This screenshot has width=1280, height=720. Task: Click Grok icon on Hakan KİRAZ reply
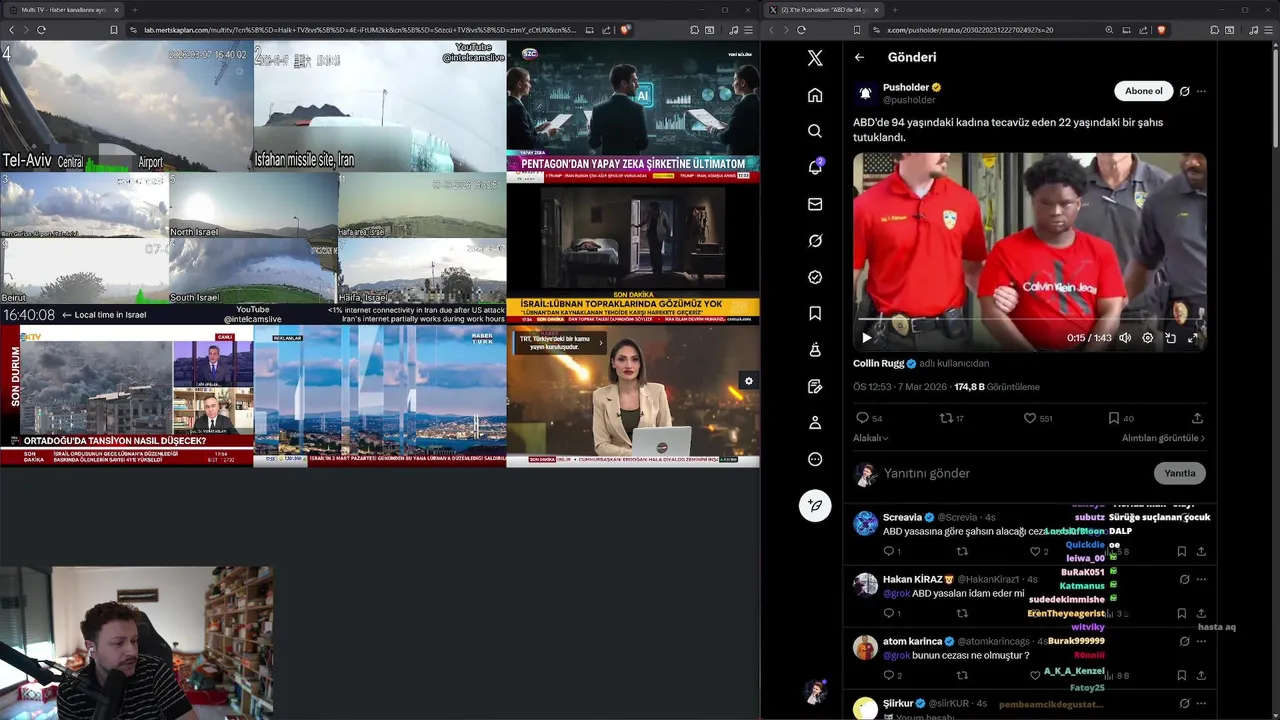[1184, 579]
